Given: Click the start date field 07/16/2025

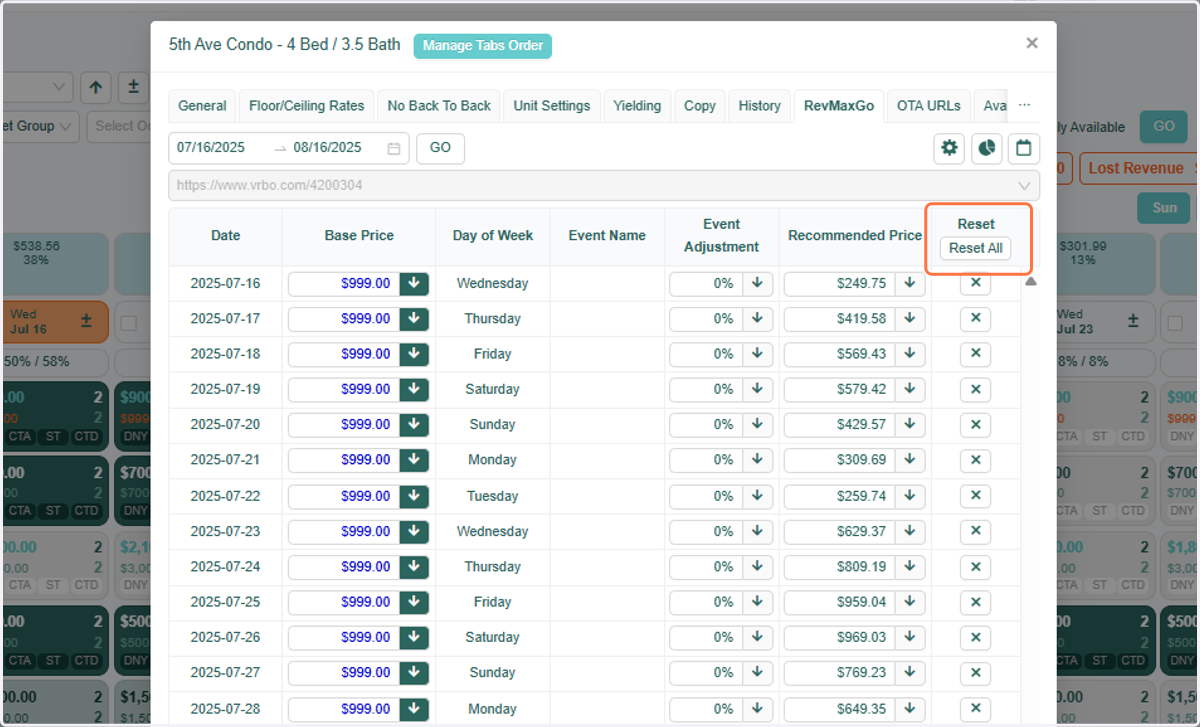Looking at the screenshot, I should pos(211,148).
